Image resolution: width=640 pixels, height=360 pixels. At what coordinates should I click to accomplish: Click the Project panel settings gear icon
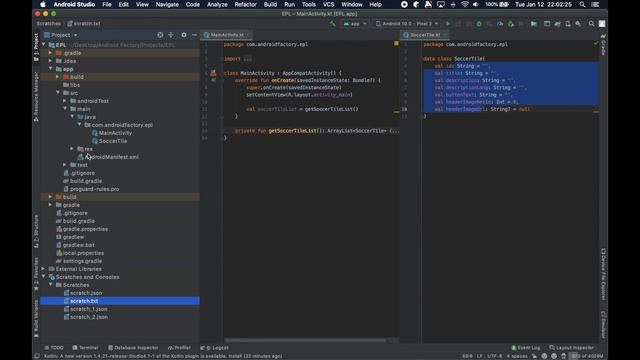(184, 35)
